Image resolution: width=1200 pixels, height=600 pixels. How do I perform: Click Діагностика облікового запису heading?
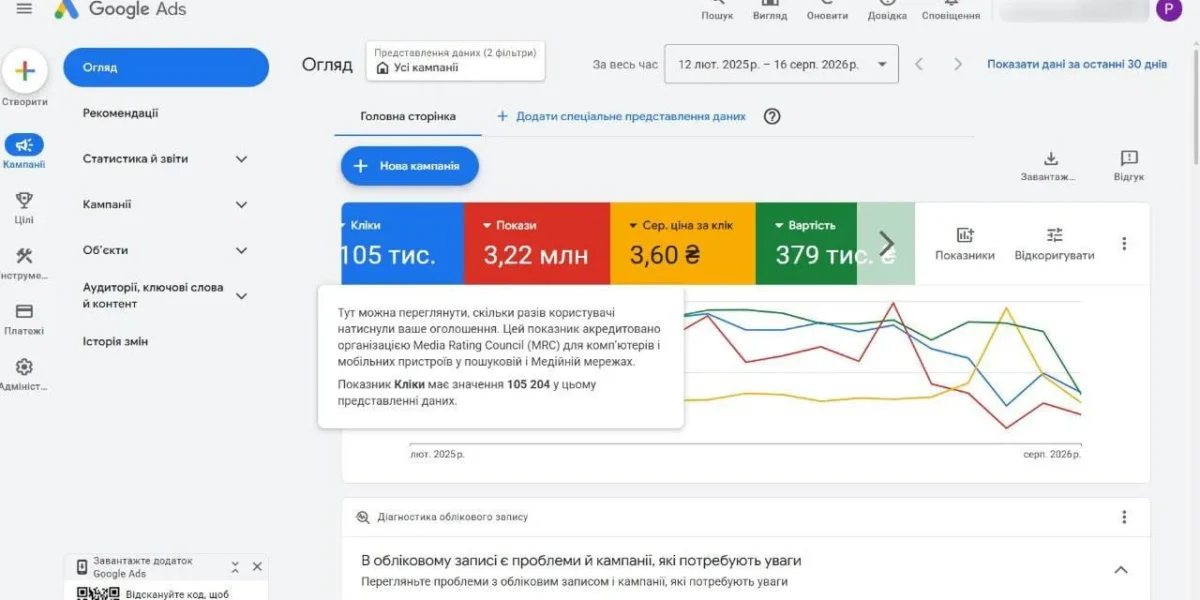pos(452,517)
